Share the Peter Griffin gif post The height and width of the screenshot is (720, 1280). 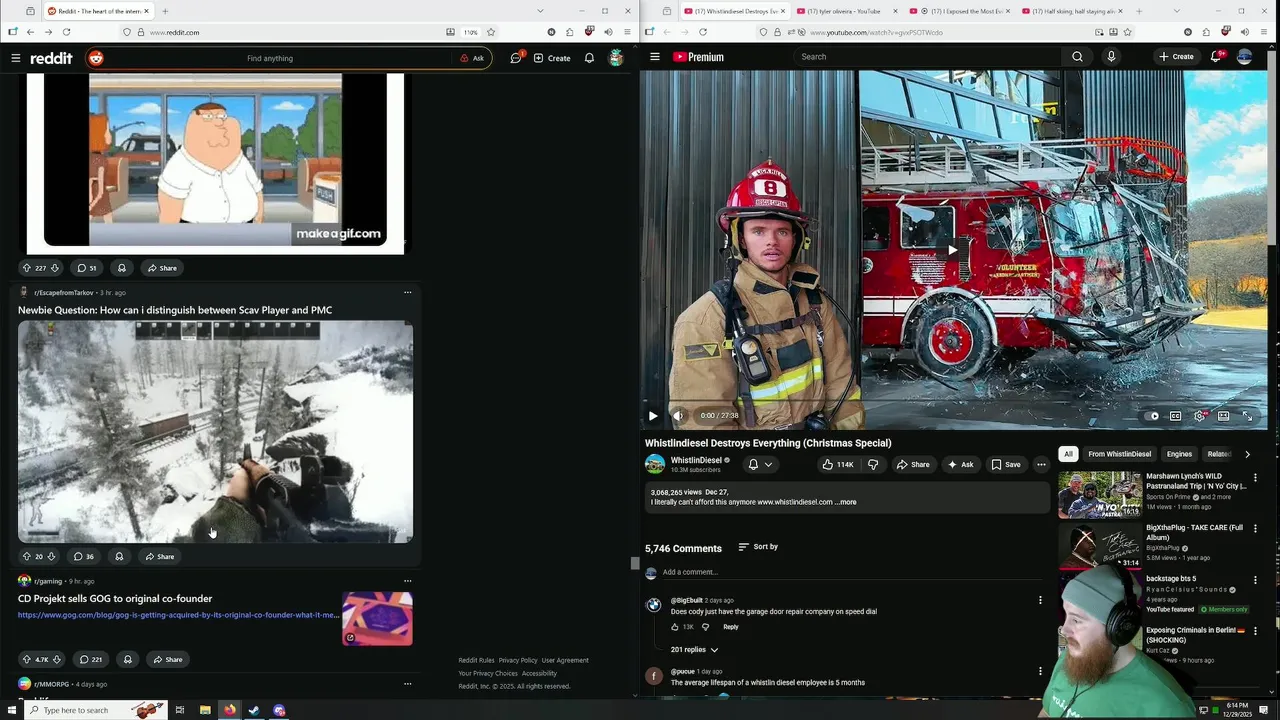pos(162,268)
